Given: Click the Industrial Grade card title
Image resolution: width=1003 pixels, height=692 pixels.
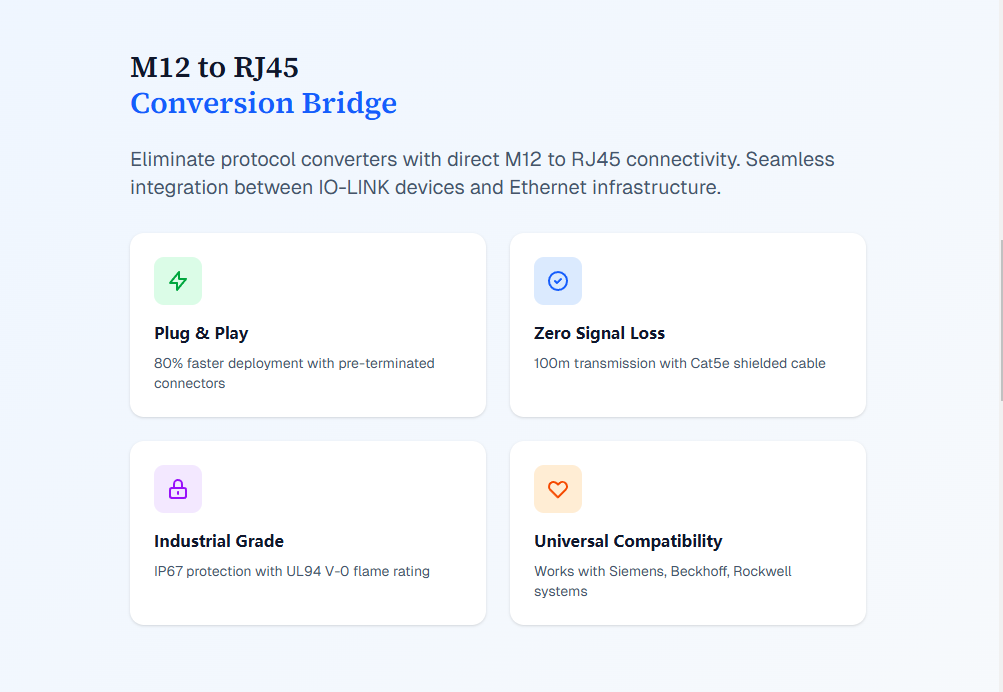Looking at the screenshot, I should point(219,541).
